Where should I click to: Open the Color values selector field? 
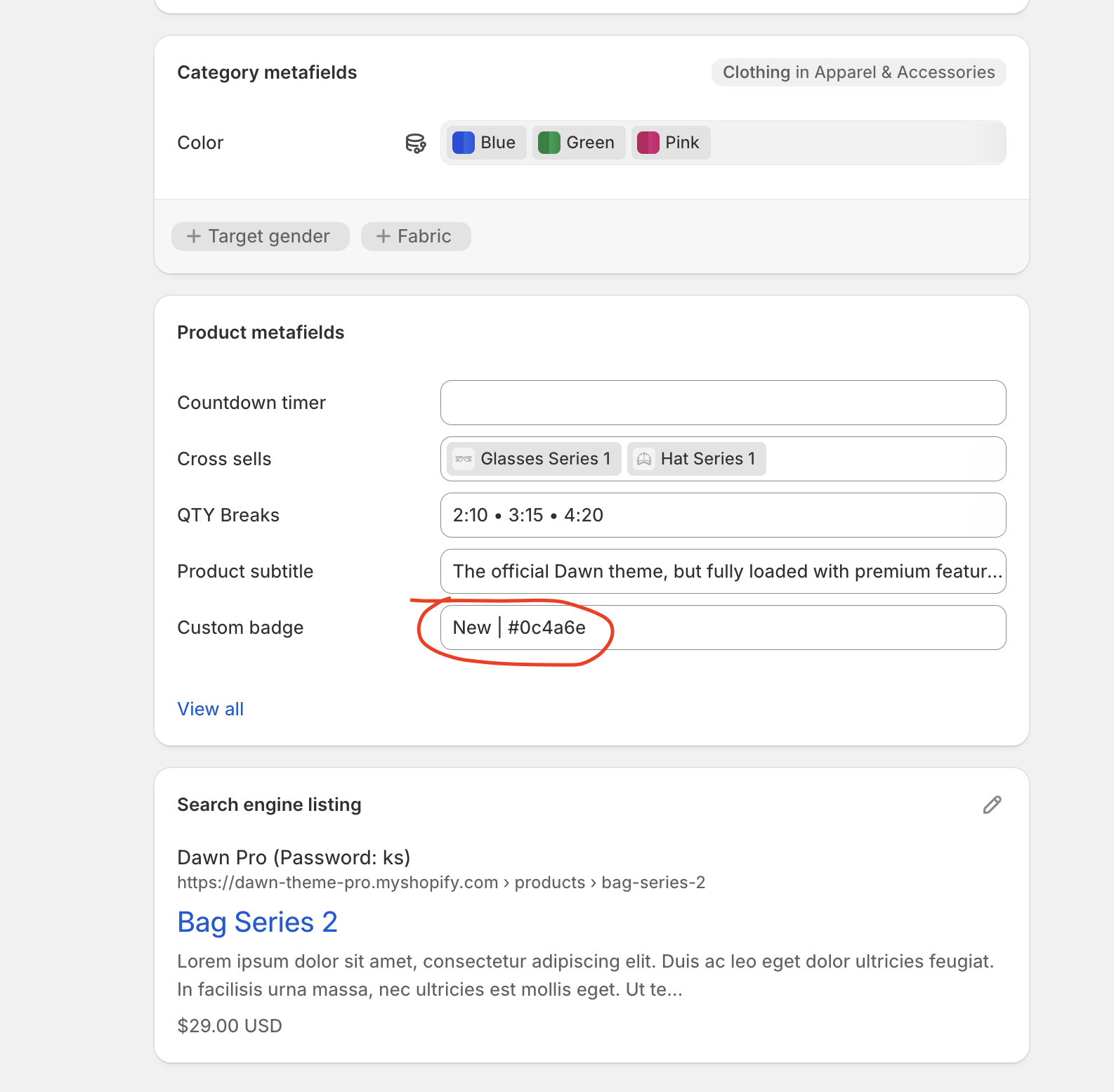pos(857,143)
